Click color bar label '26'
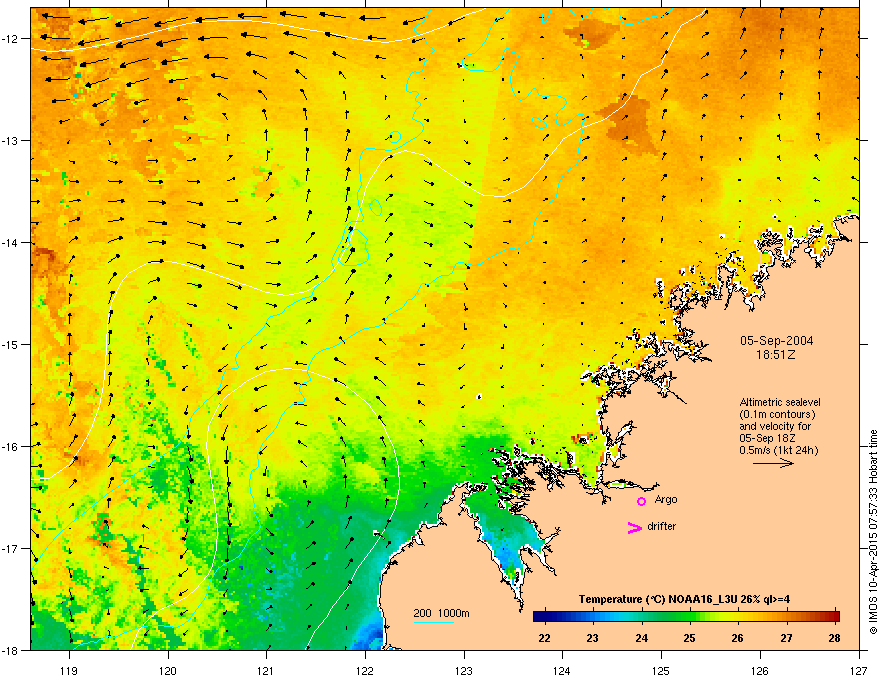 click(x=737, y=638)
